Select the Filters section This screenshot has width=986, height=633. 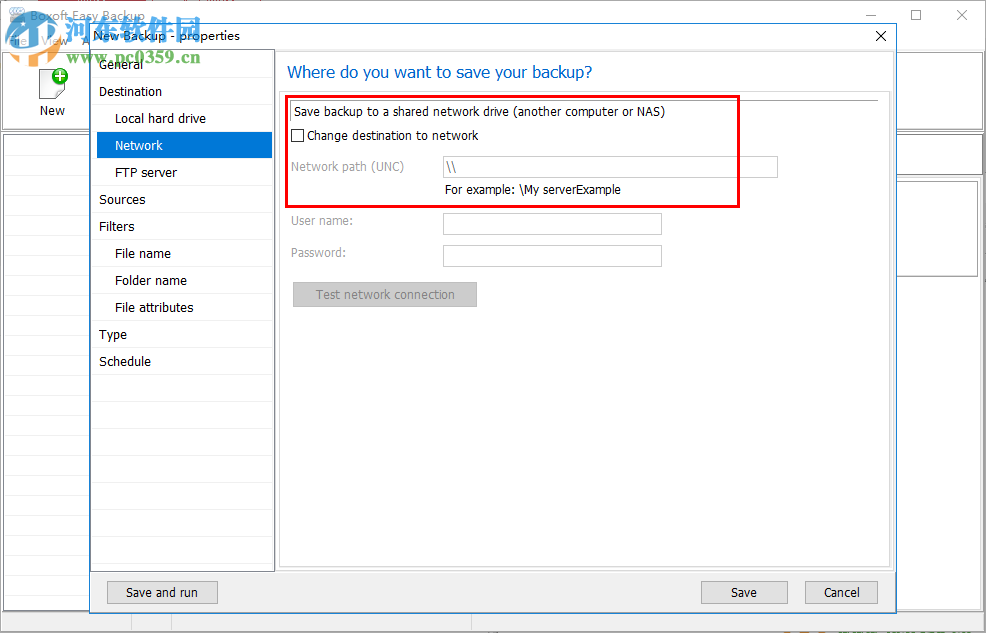click(116, 226)
